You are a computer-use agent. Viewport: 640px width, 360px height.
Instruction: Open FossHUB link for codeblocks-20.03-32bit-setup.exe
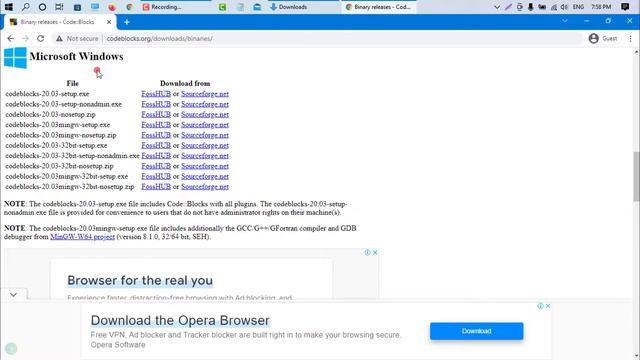[x=156, y=145]
